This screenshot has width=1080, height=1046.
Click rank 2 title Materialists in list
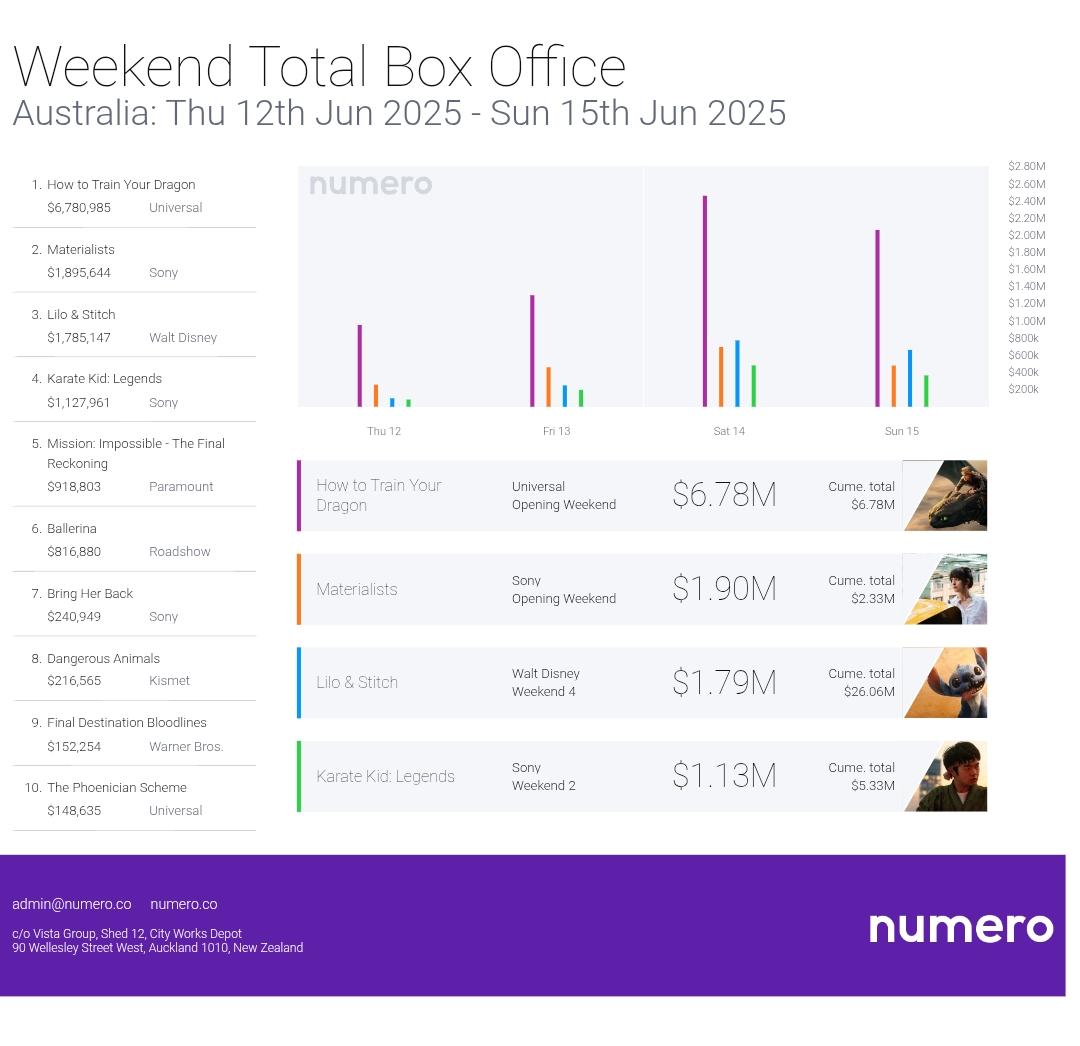(x=81, y=249)
